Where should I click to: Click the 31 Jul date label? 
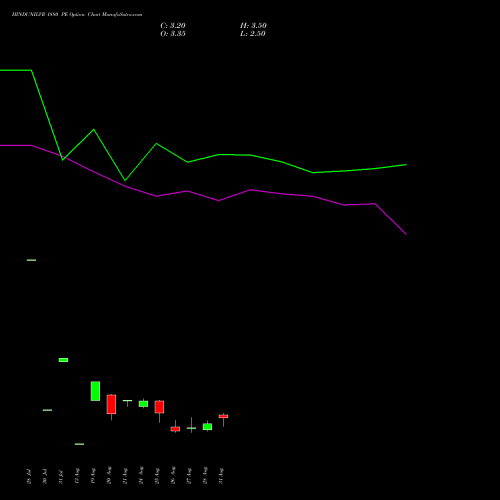[61, 476]
